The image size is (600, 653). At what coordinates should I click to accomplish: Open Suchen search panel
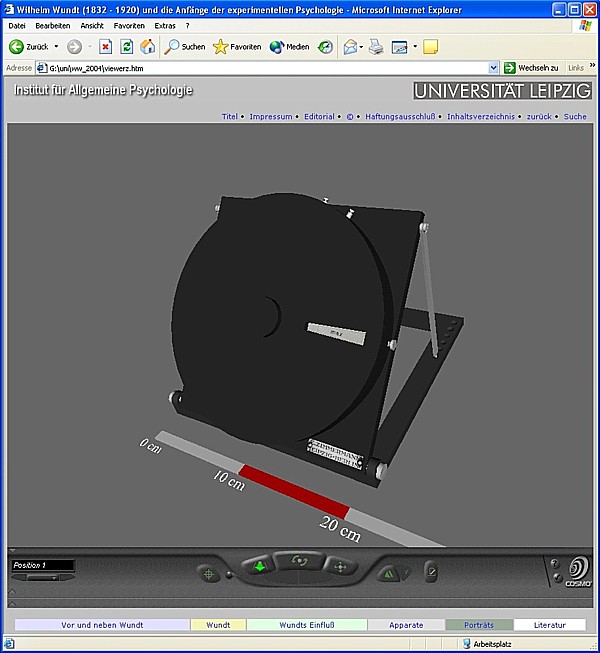tap(184, 47)
